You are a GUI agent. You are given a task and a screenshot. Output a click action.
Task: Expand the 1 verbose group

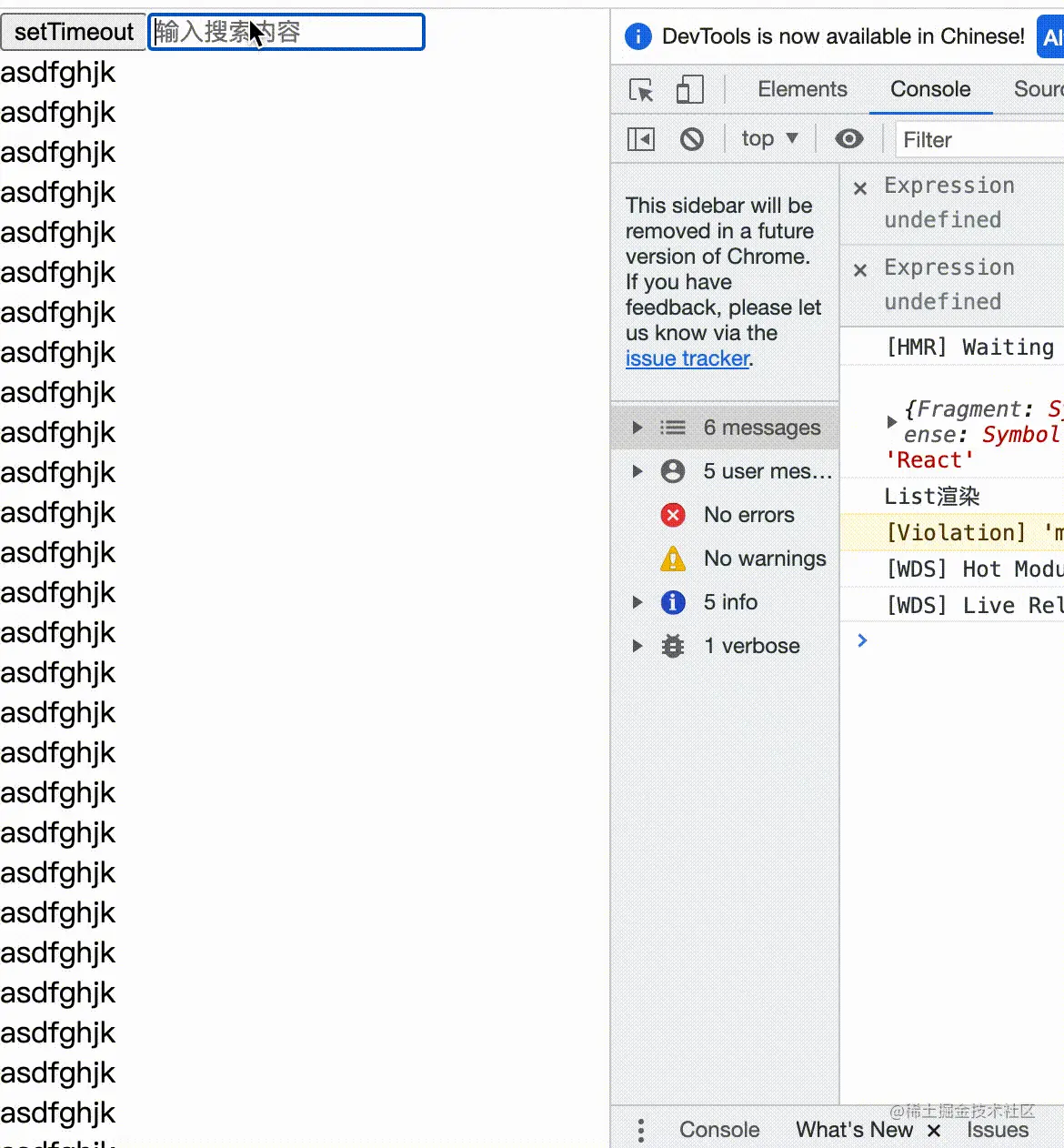point(637,646)
